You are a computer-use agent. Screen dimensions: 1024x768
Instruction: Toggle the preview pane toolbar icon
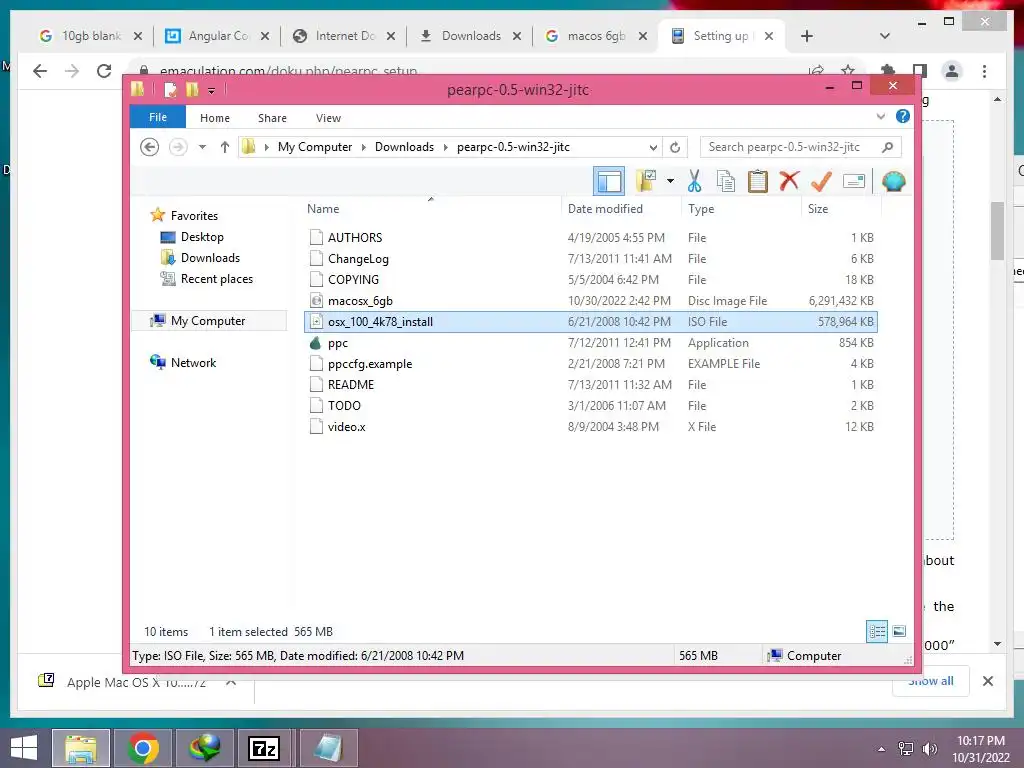click(609, 181)
